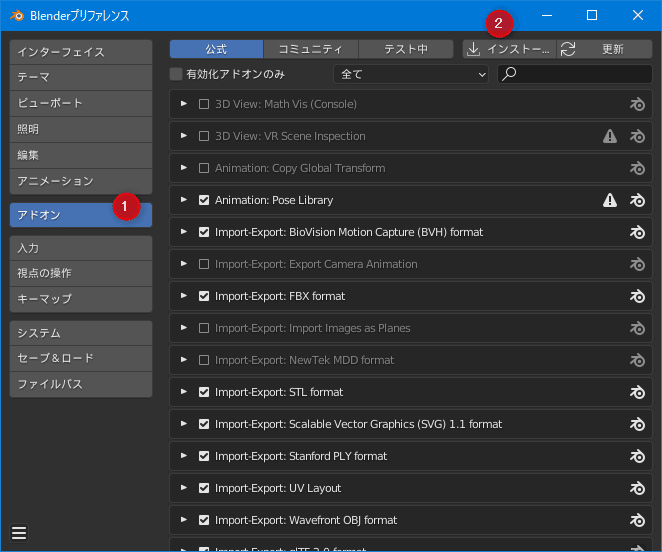Click Blender logo icon on SVG 1.1 format row
The height and width of the screenshot is (552, 662).
(x=637, y=424)
